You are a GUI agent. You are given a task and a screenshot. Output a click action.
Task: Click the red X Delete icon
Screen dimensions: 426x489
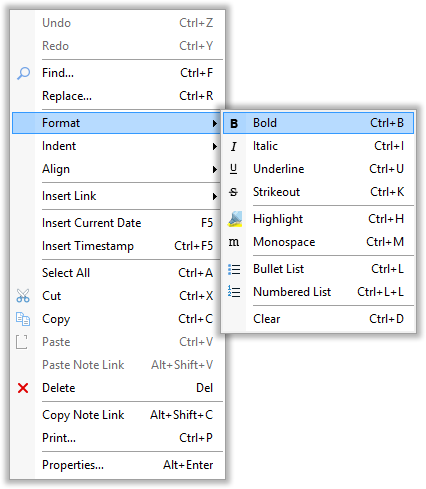point(23,388)
